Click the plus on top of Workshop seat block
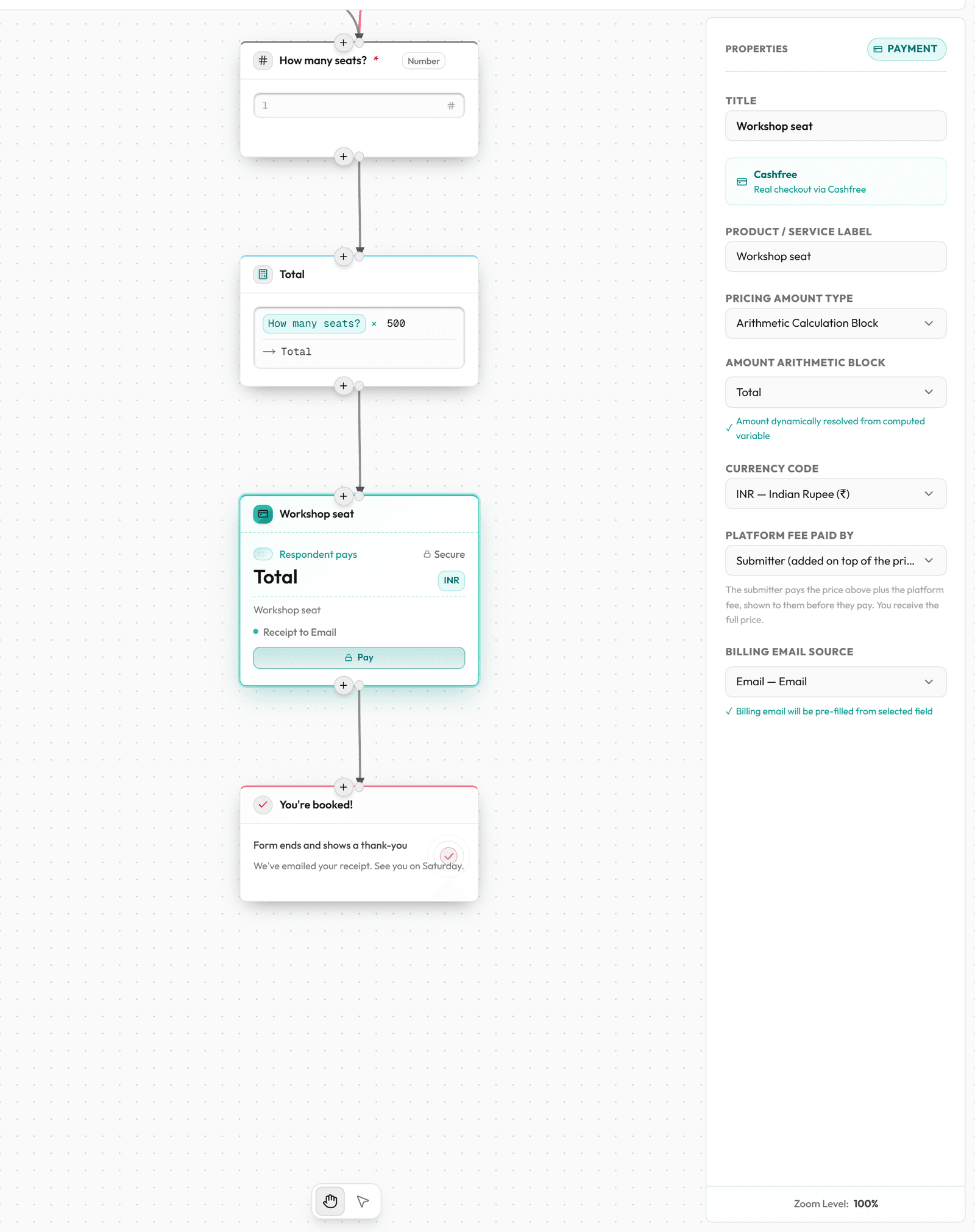Screen dimensions: 975x1232 [344, 496]
